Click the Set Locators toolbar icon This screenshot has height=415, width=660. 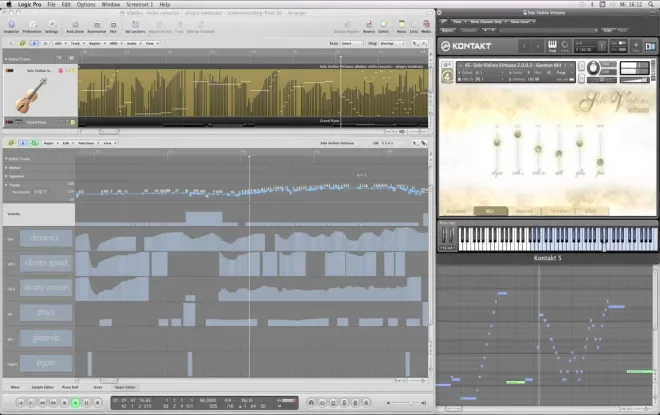pyautogui.click(x=135, y=25)
